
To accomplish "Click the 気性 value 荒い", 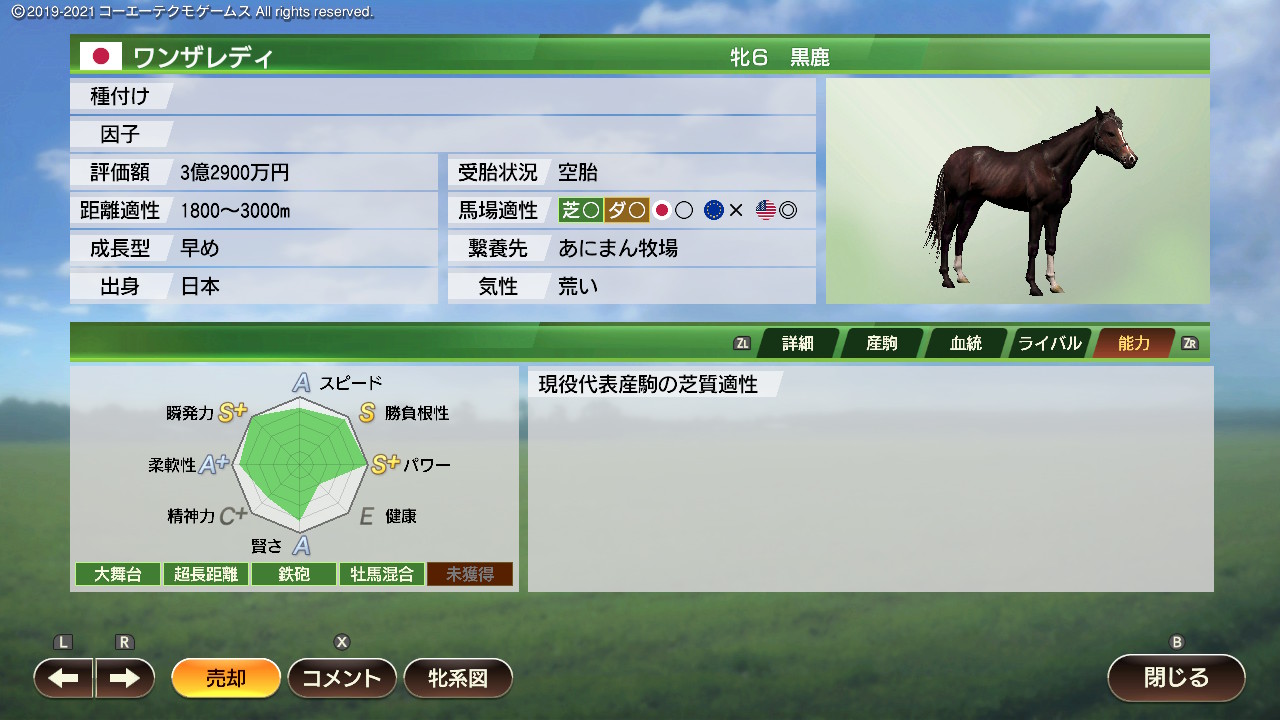I will (x=578, y=287).
